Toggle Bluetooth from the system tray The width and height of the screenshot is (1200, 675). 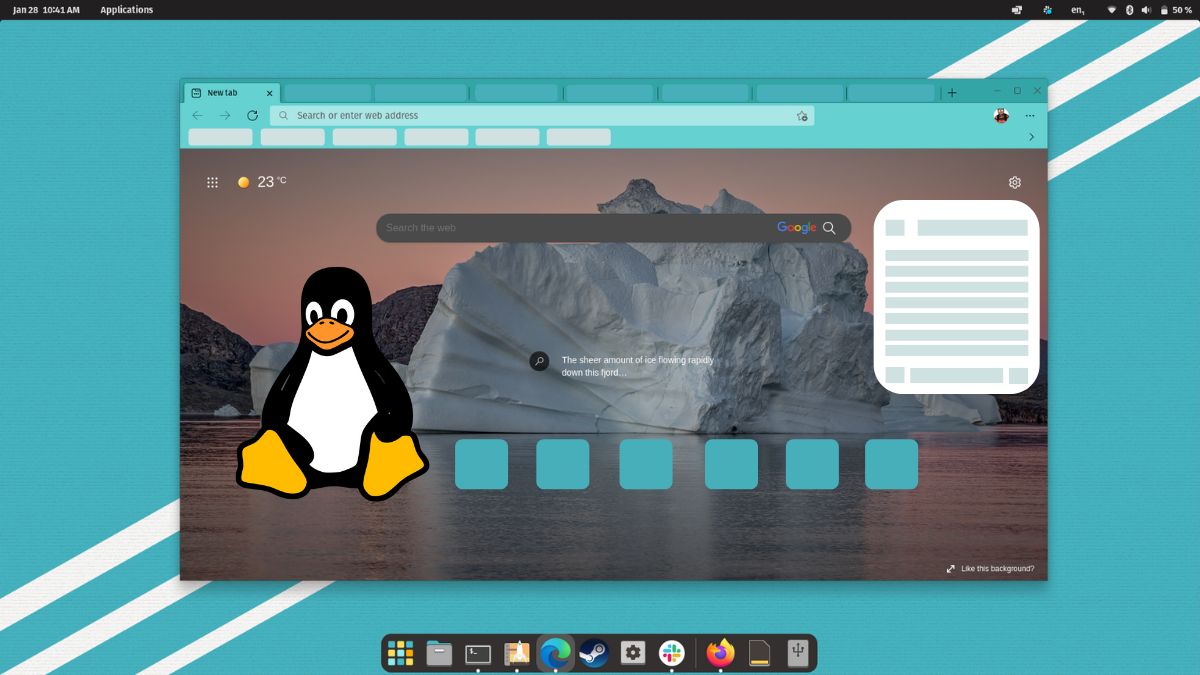point(1130,10)
